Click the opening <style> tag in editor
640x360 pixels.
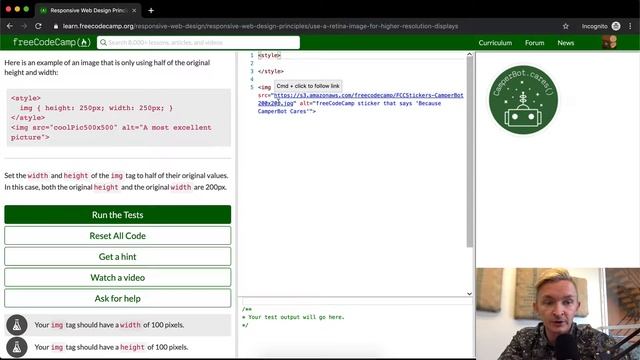coord(269,55)
